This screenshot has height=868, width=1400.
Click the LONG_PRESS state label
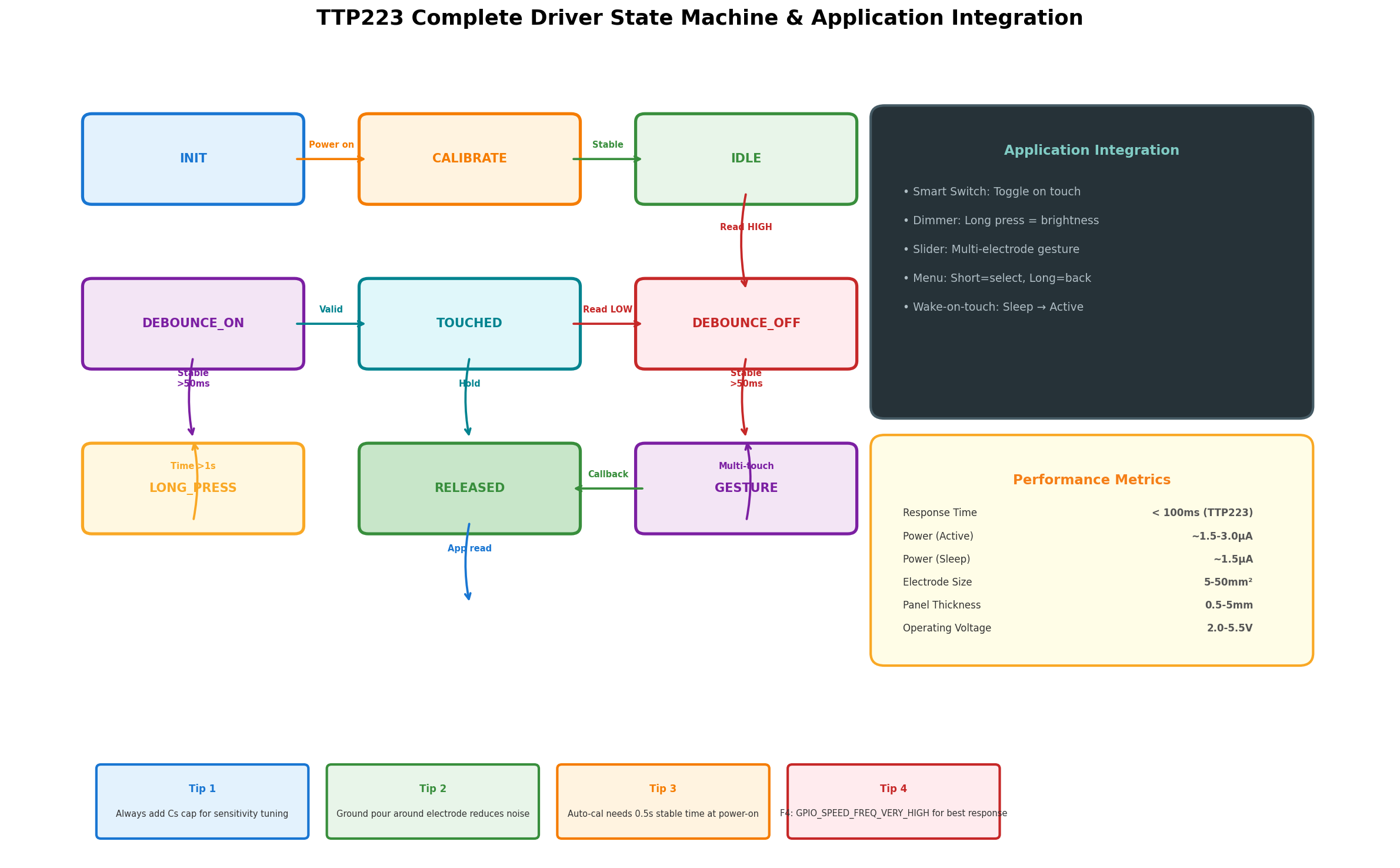point(193,488)
